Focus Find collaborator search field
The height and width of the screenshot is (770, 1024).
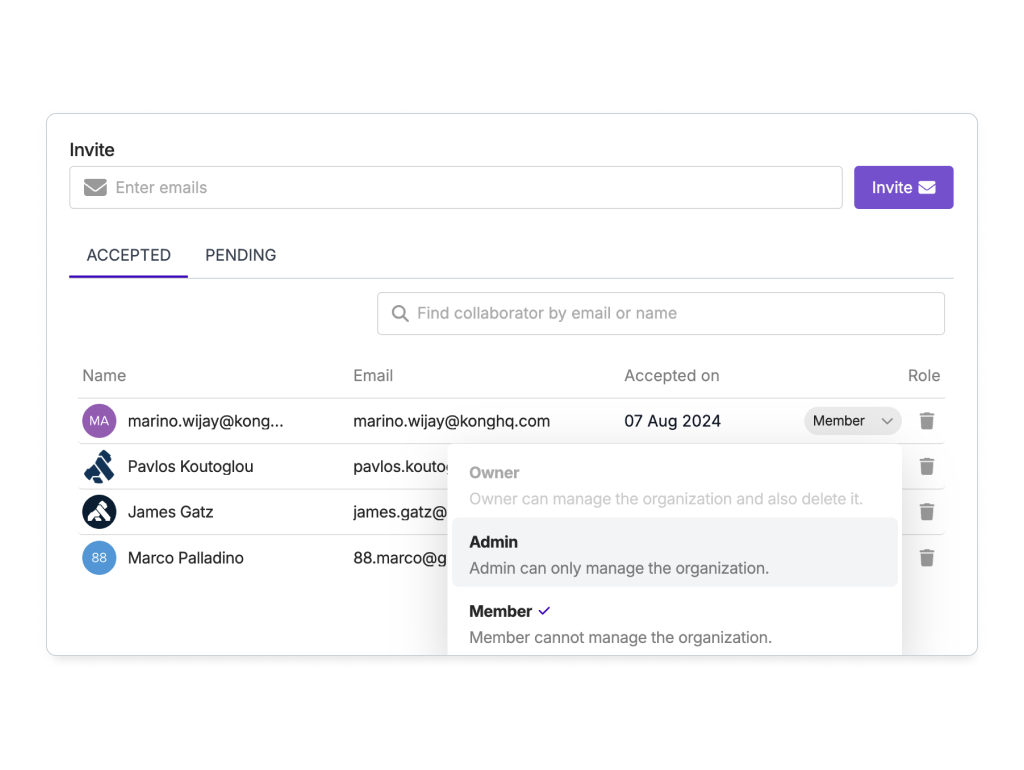pyautogui.click(x=661, y=313)
